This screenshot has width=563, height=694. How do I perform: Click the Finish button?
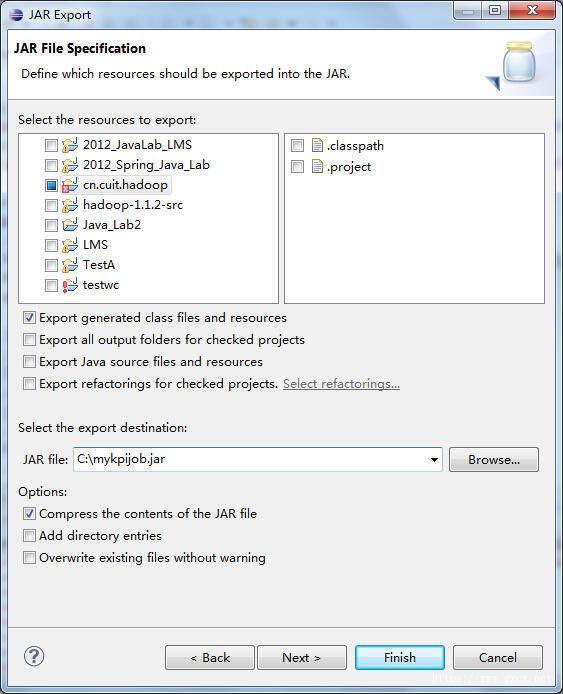tap(400, 657)
